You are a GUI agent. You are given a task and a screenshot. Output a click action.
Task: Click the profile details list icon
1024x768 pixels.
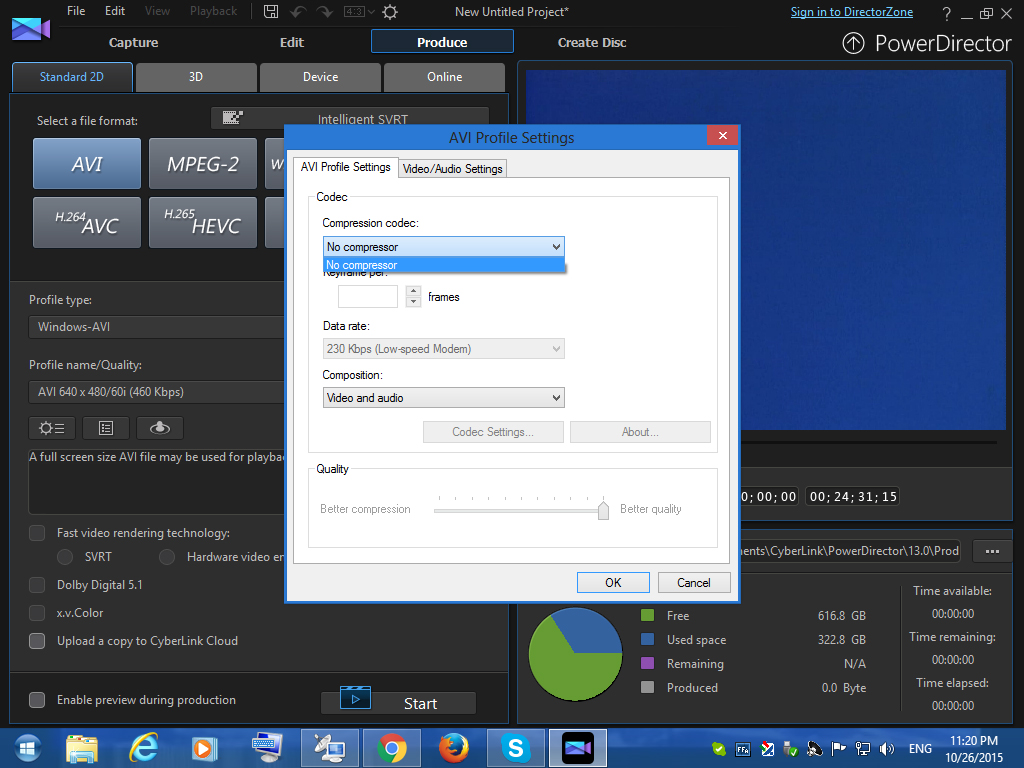pos(106,428)
